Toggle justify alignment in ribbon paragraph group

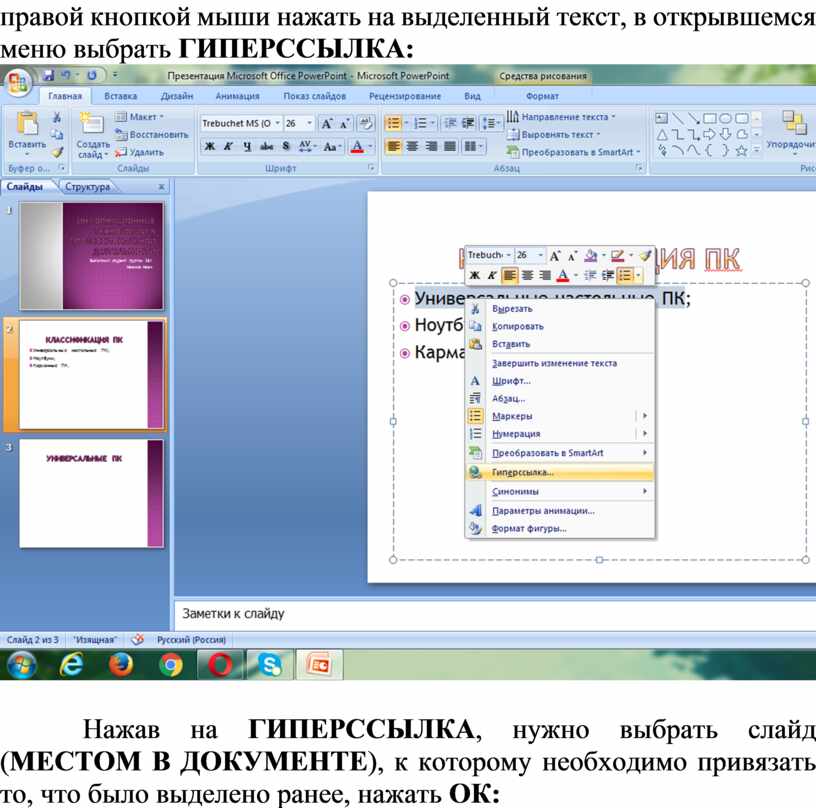click(x=450, y=147)
